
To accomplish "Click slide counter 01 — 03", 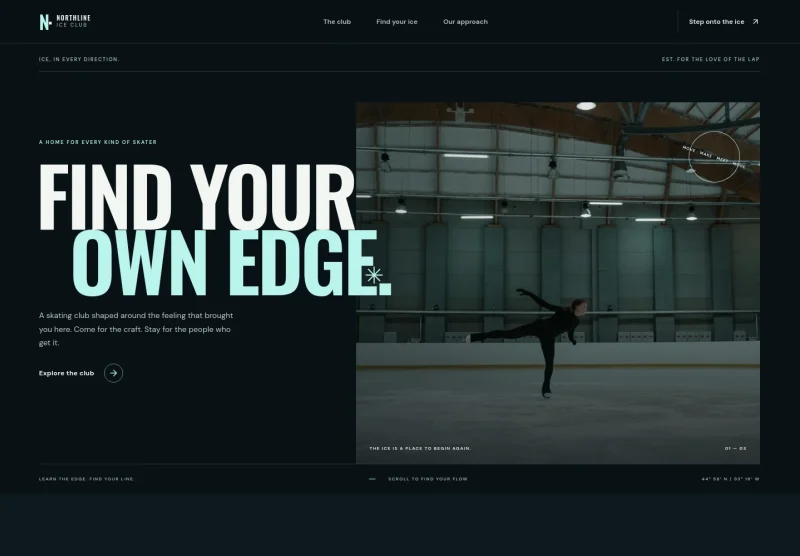I will (735, 449).
